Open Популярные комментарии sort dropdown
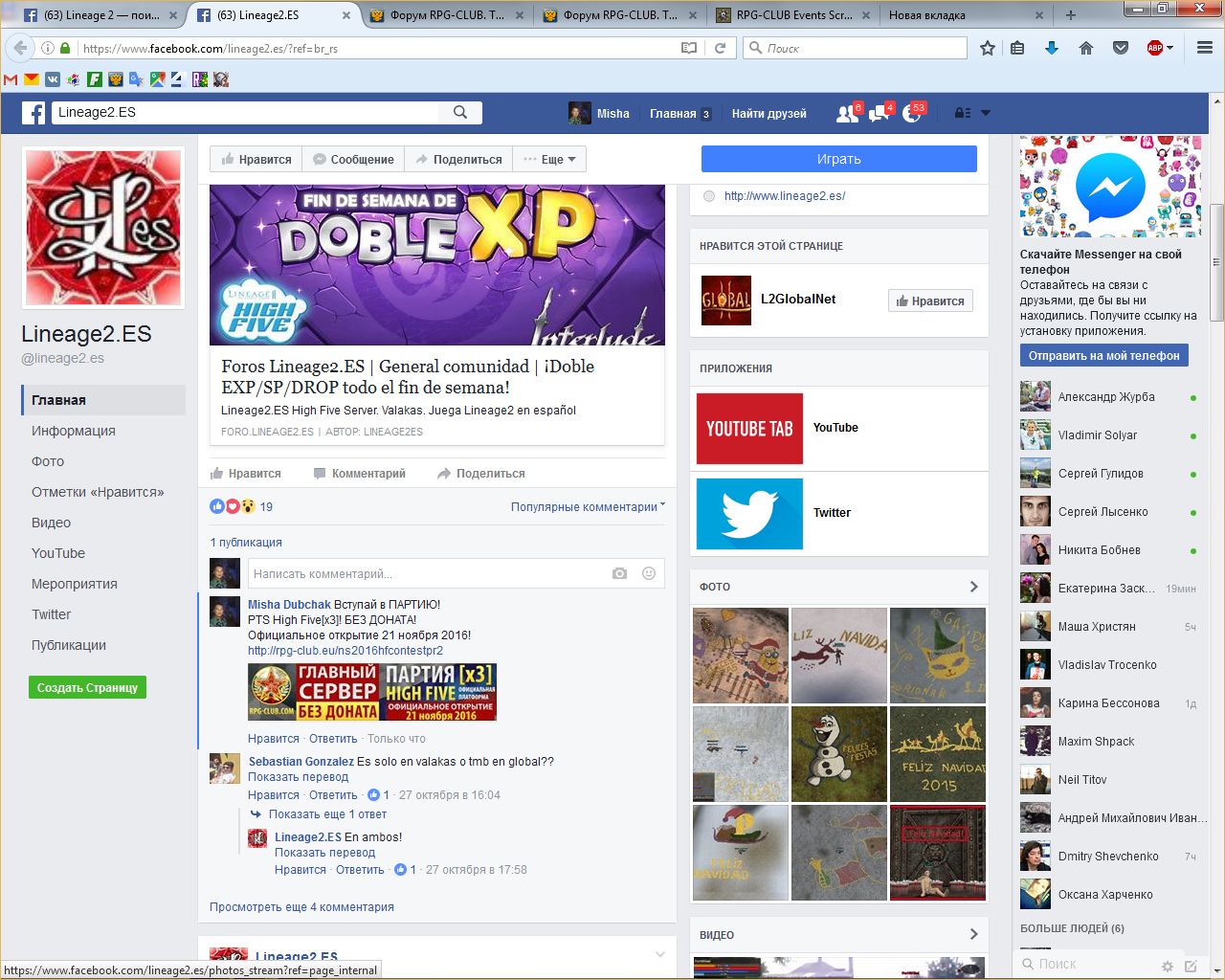Image resolution: width=1225 pixels, height=980 pixels. click(x=587, y=507)
